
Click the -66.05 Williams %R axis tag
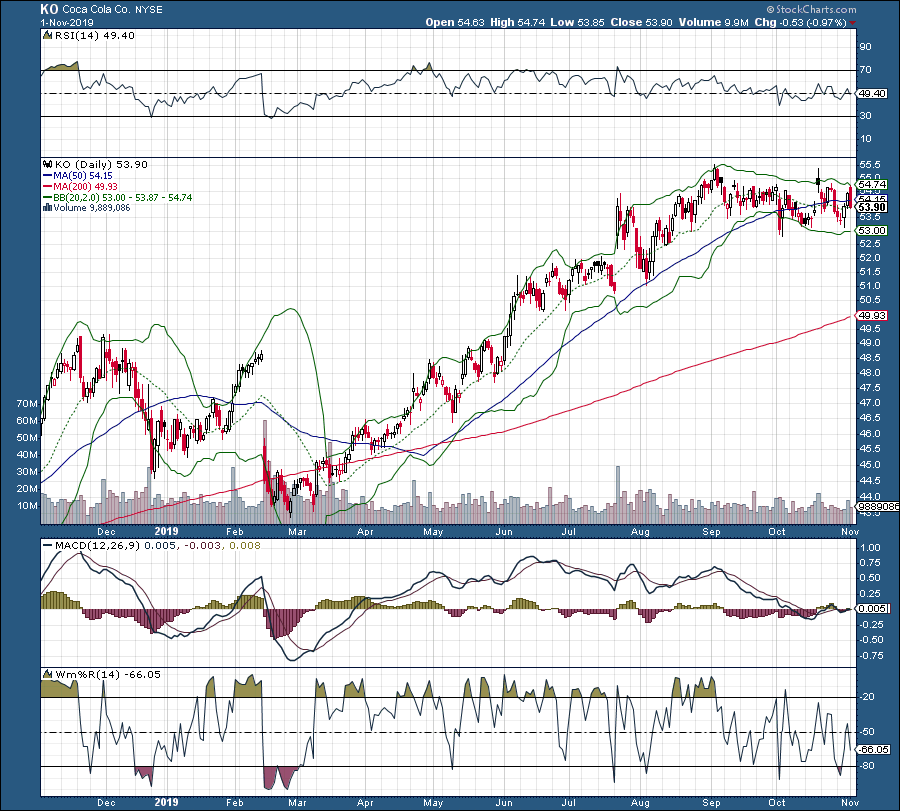874,750
